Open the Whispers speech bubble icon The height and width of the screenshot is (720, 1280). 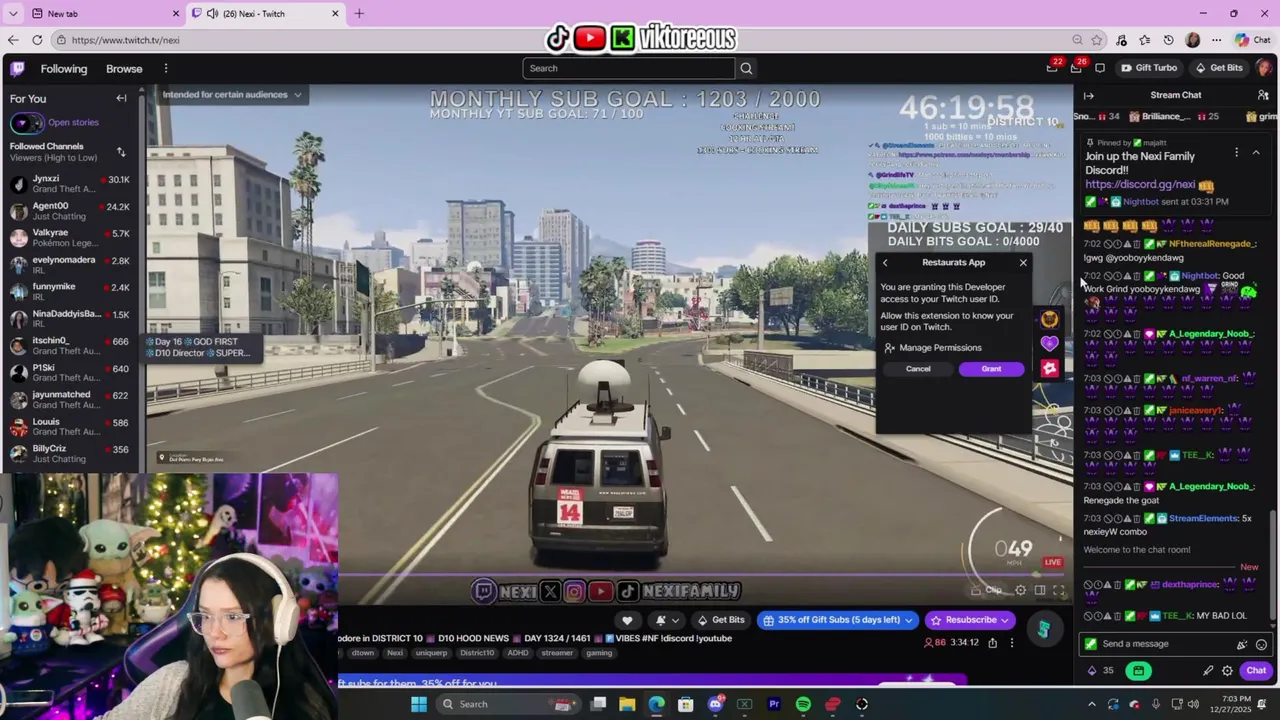1100,68
